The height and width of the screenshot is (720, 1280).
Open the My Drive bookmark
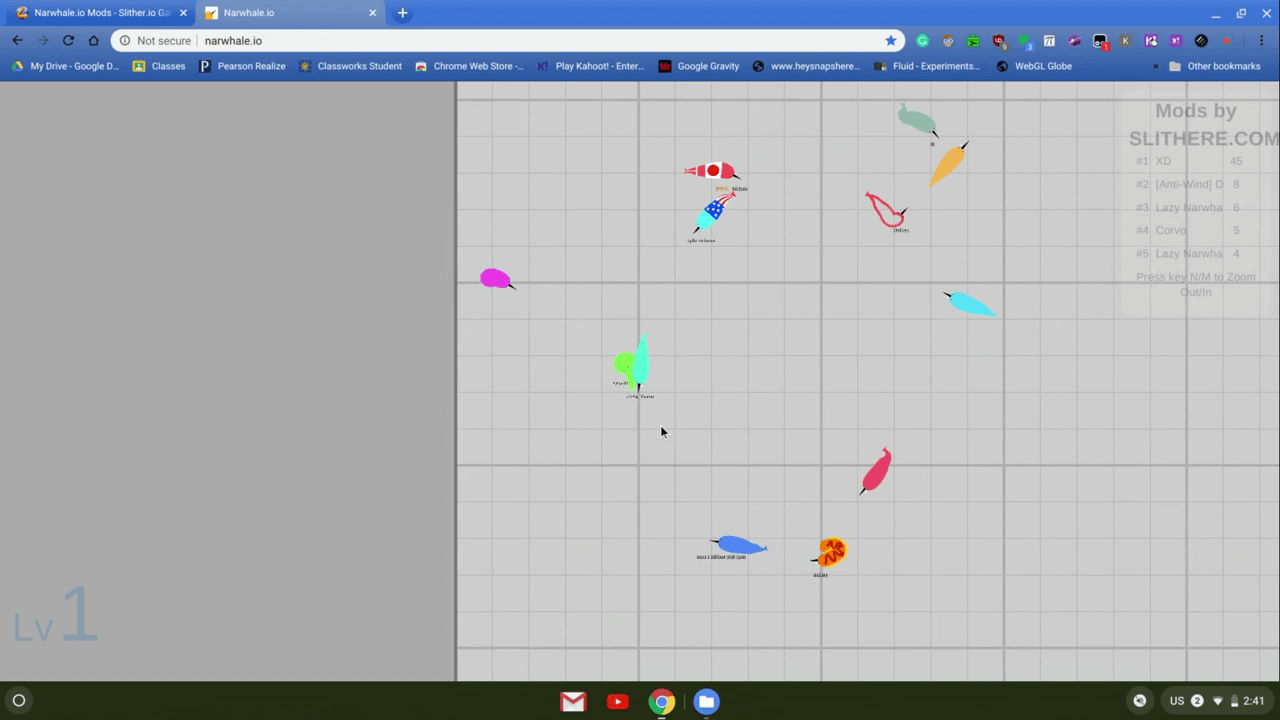(x=64, y=66)
